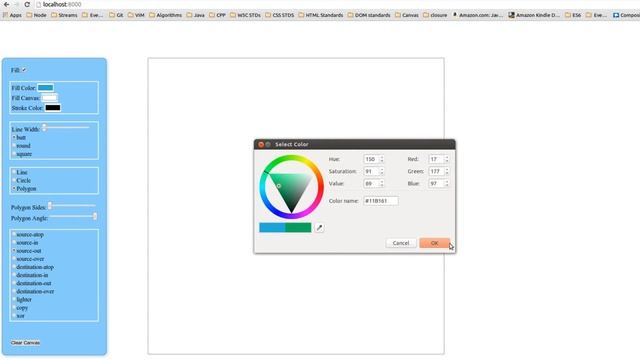Image resolution: width=640 pixels, height=360 pixels.
Task: Open the Fill Canvas color swatch
Action: point(50,98)
